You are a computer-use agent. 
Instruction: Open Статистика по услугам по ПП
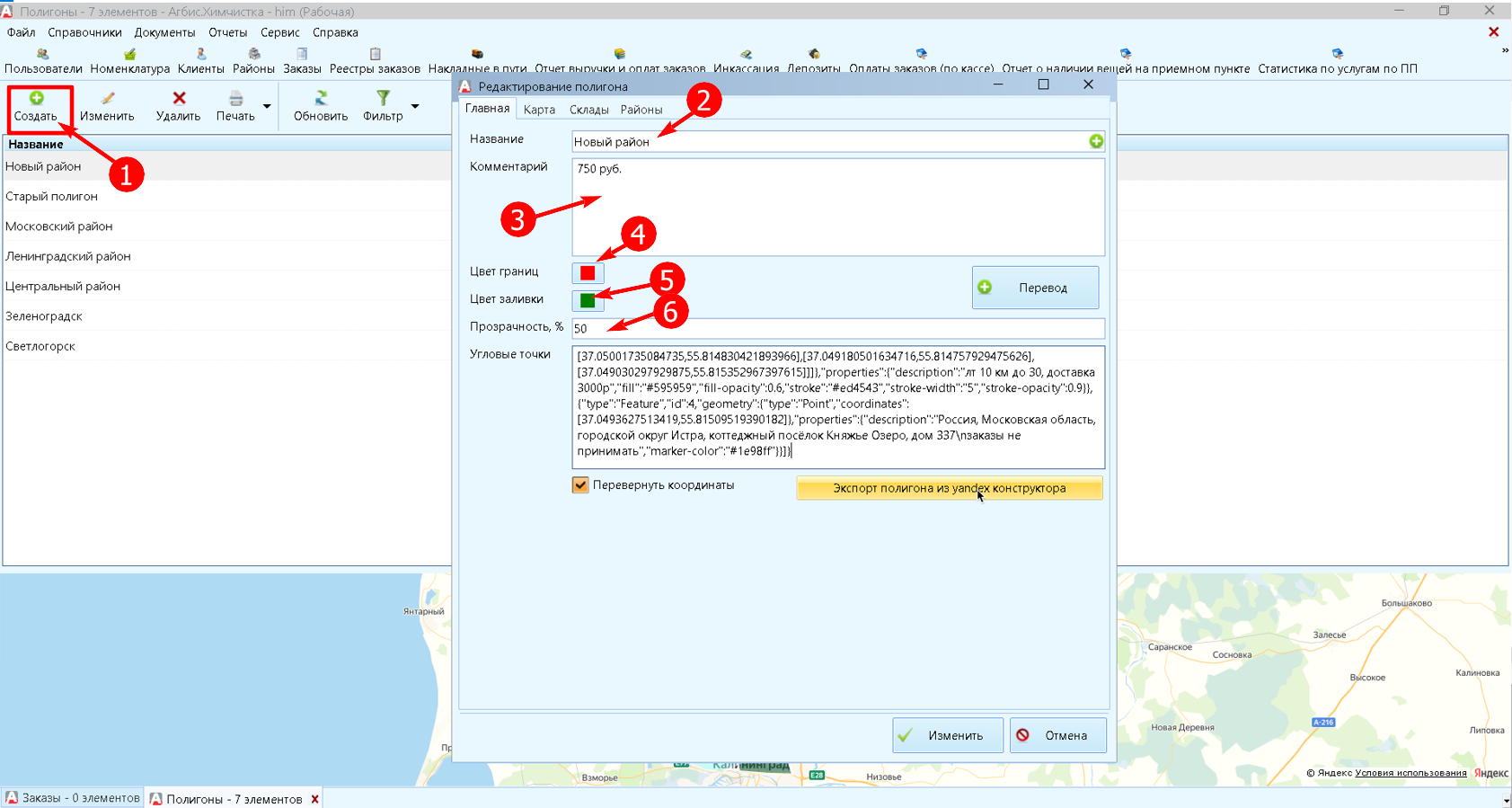coord(1338,62)
